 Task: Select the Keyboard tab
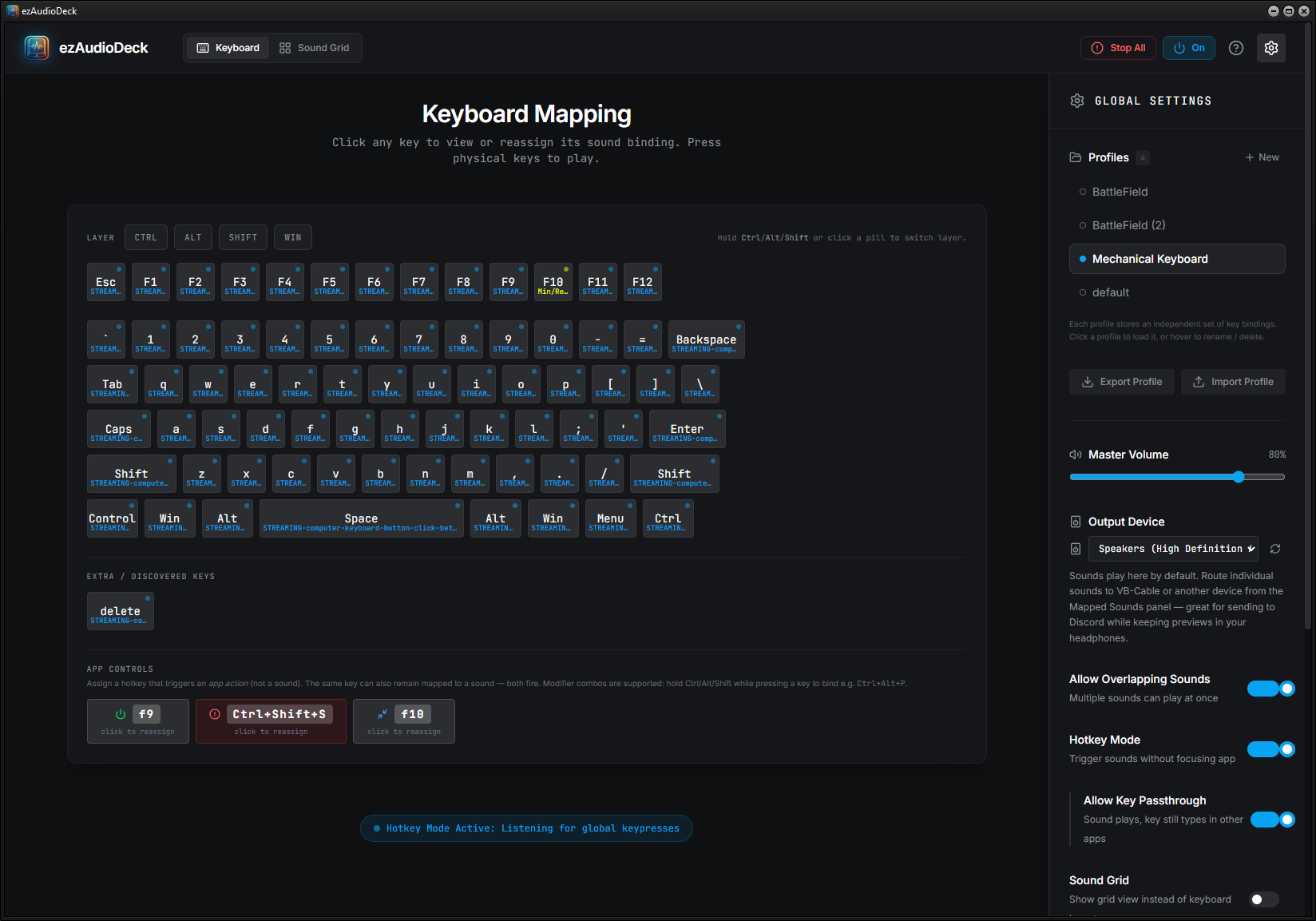click(x=228, y=48)
